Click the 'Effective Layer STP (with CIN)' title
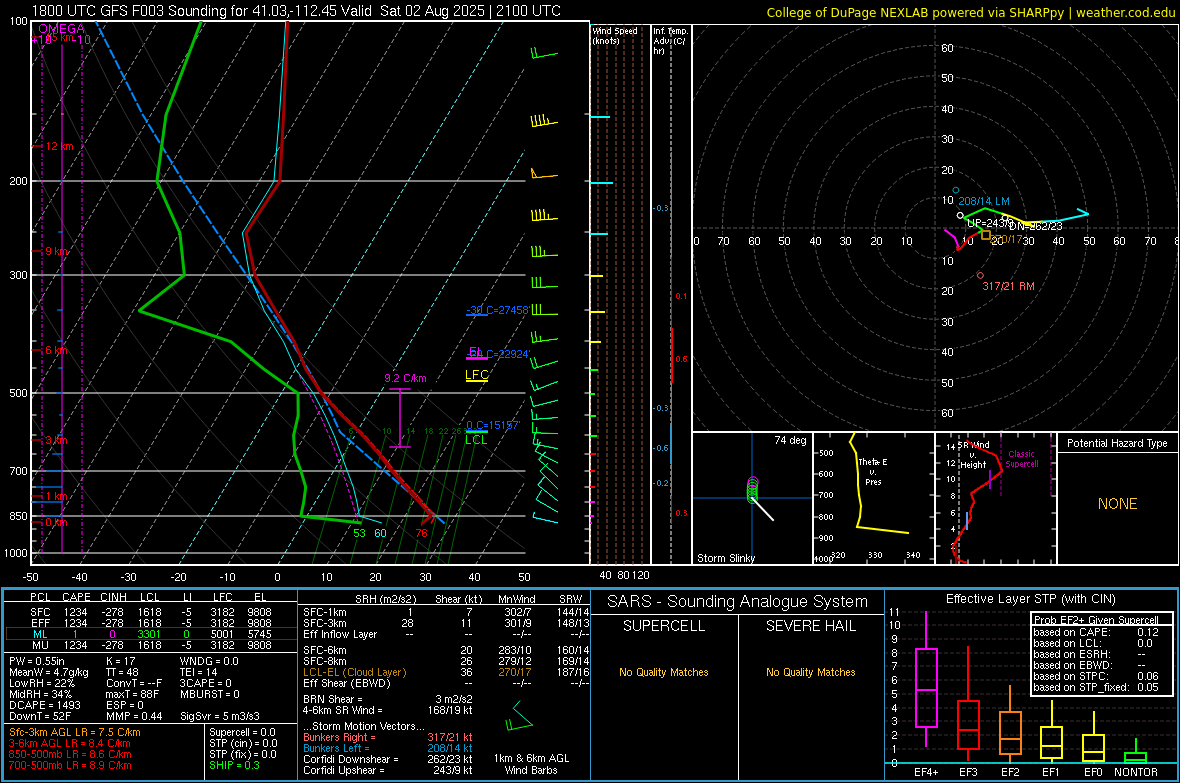The image size is (1180, 783). click(1030, 599)
